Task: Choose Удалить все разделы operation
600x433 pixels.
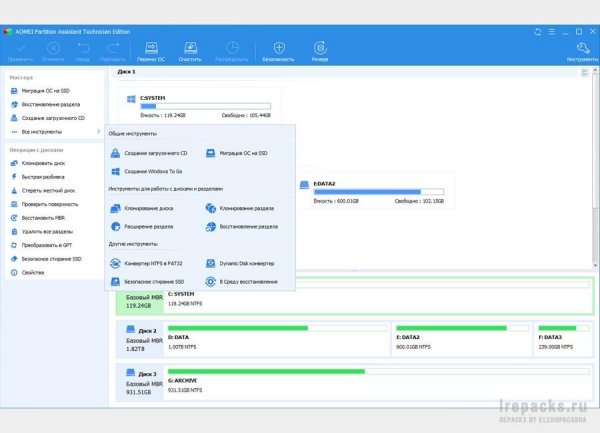Action: [41, 232]
